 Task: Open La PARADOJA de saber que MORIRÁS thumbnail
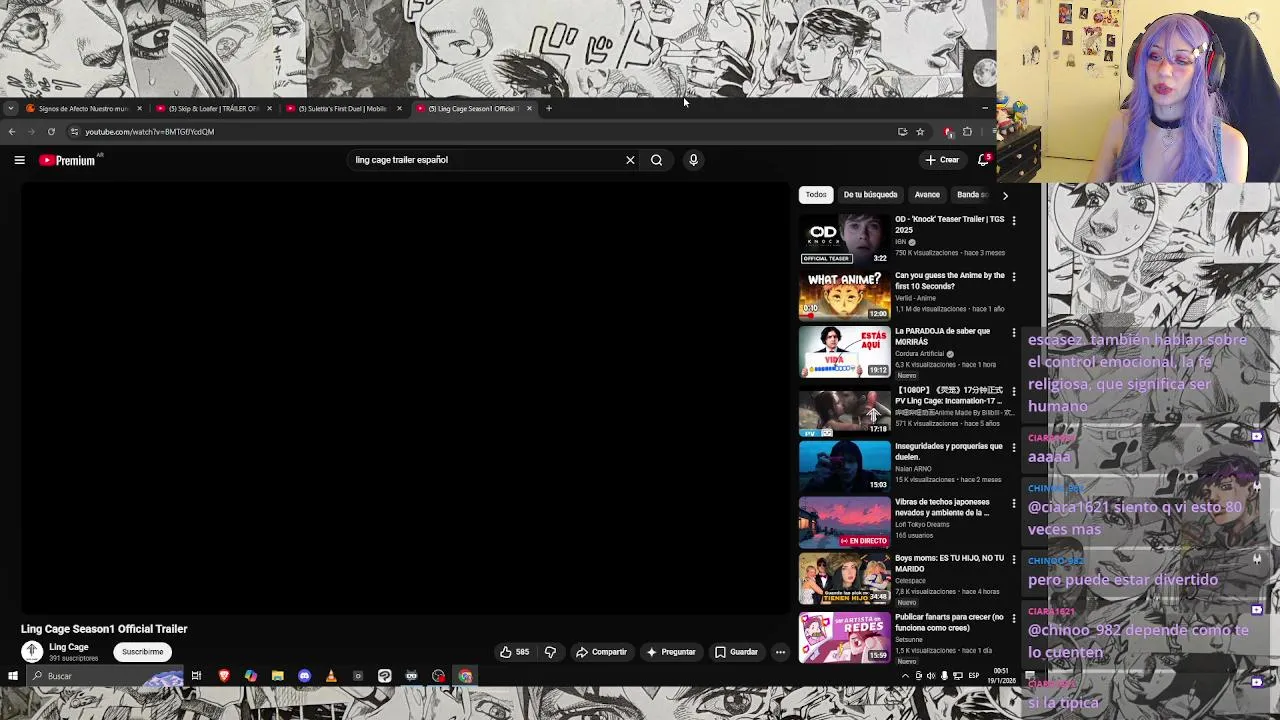(x=844, y=352)
